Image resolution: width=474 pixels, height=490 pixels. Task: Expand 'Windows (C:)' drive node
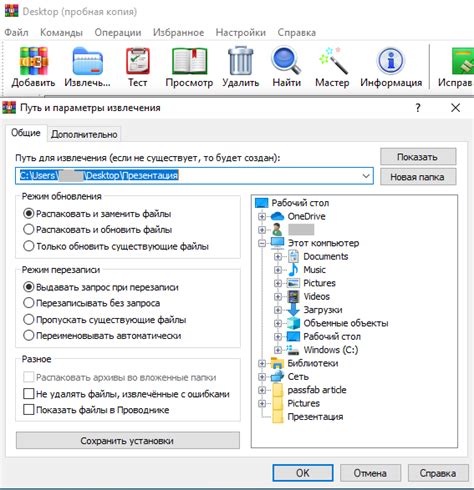(278, 350)
